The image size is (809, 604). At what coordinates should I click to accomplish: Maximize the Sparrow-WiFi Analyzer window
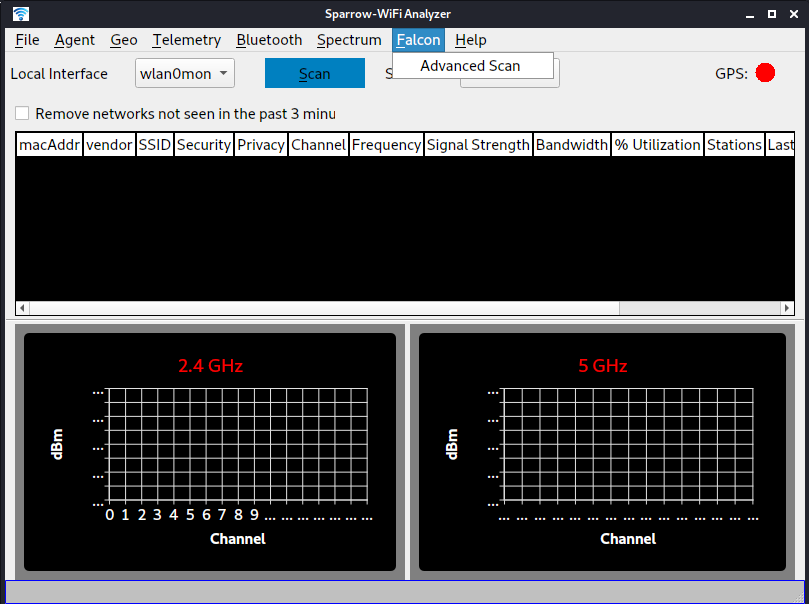tap(772, 14)
